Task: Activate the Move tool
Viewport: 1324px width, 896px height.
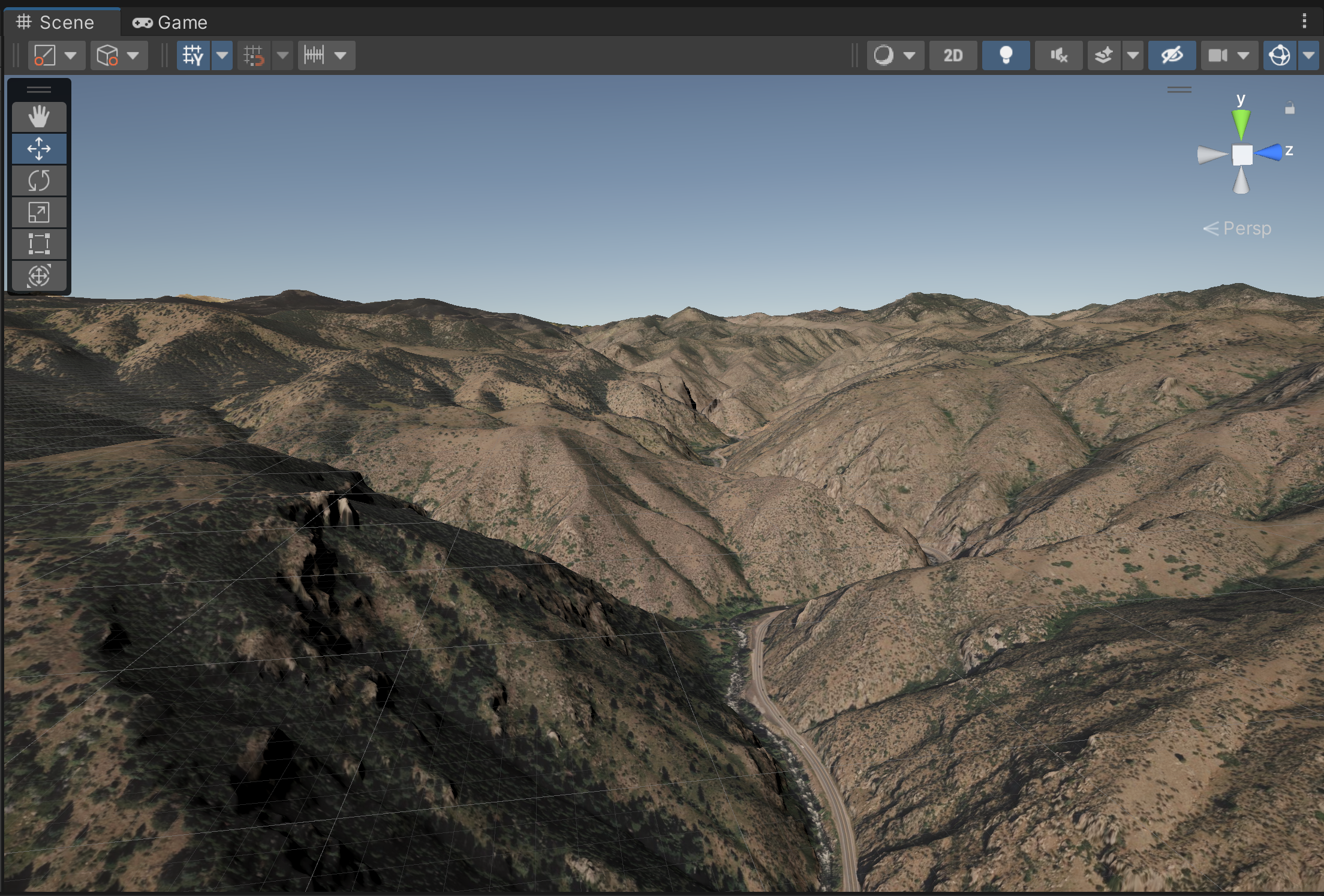Action: click(x=39, y=149)
